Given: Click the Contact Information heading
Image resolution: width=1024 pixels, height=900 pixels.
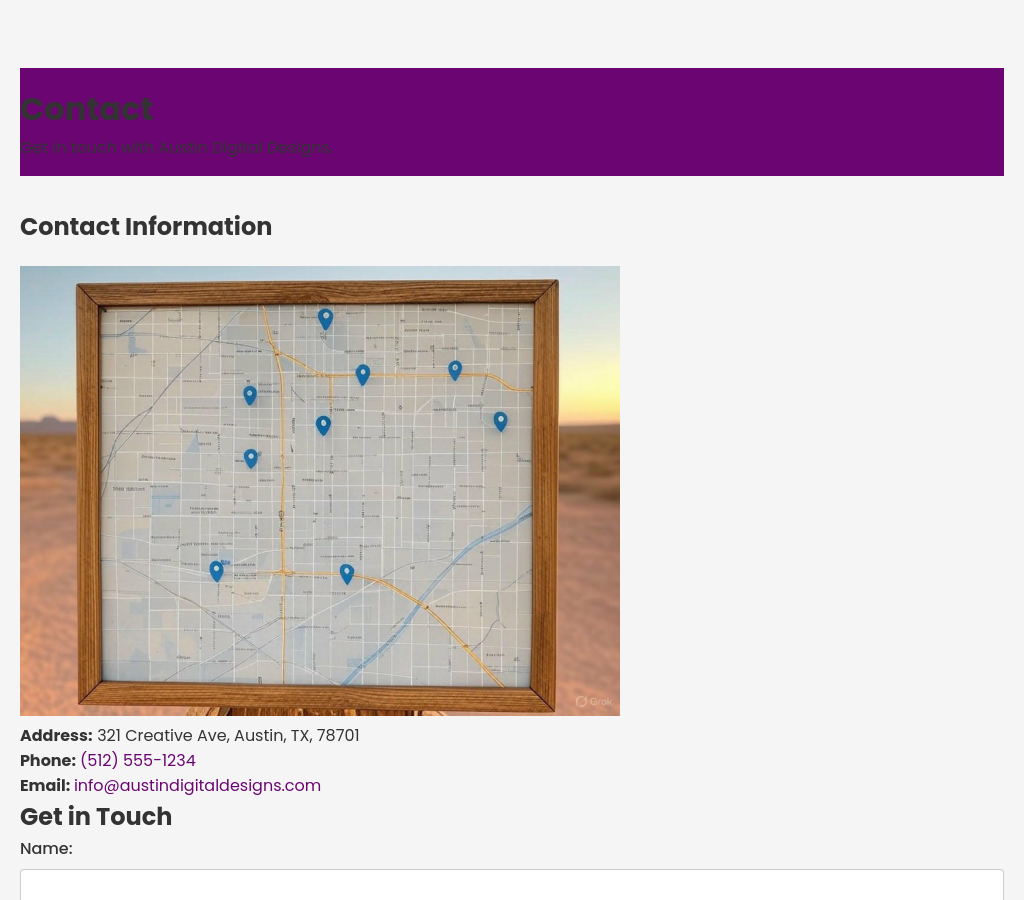Looking at the screenshot, I should (x=146, y=227).
